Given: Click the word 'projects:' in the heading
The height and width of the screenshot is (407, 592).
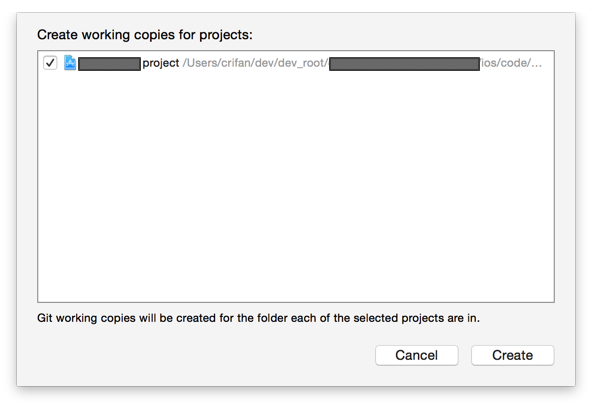Looking at the screenshot, I should click(x=226, y=35).
